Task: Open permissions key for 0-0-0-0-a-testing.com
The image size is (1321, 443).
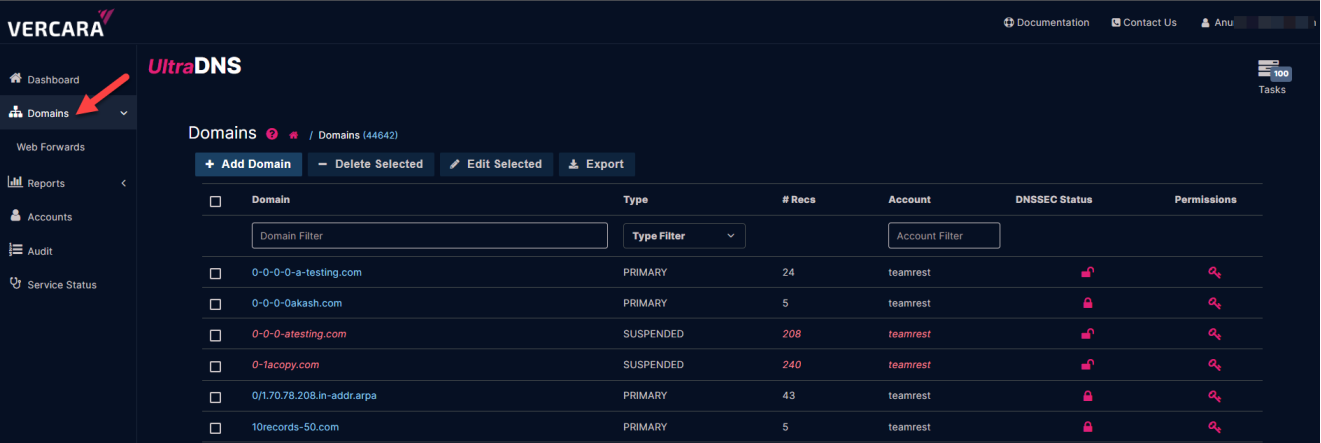Action: pyautogui.click(x=1214, y=272)
